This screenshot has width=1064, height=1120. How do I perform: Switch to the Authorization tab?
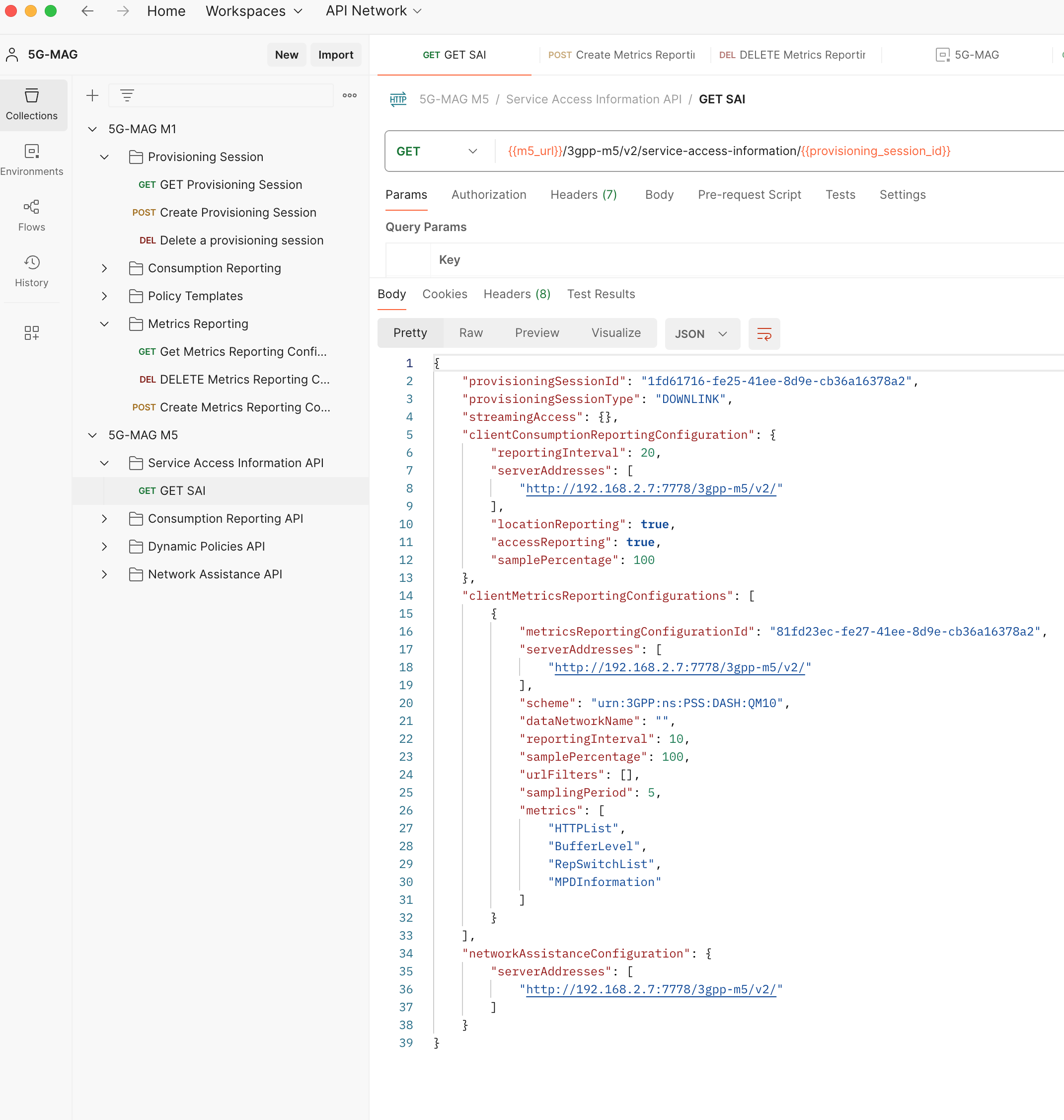click(489, 195)
